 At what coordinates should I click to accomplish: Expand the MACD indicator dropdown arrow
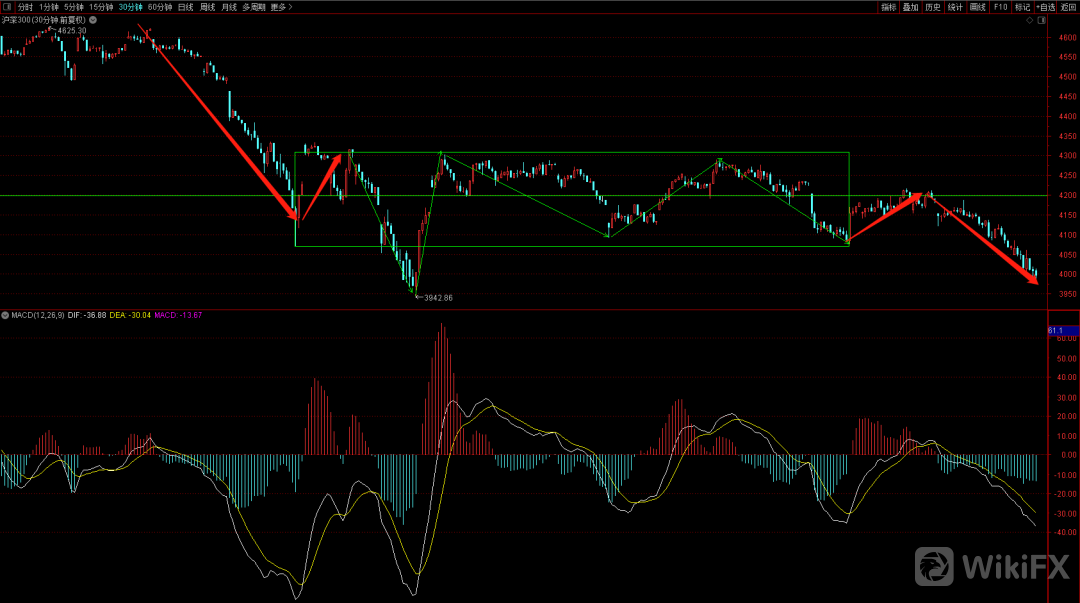(5, 315)
